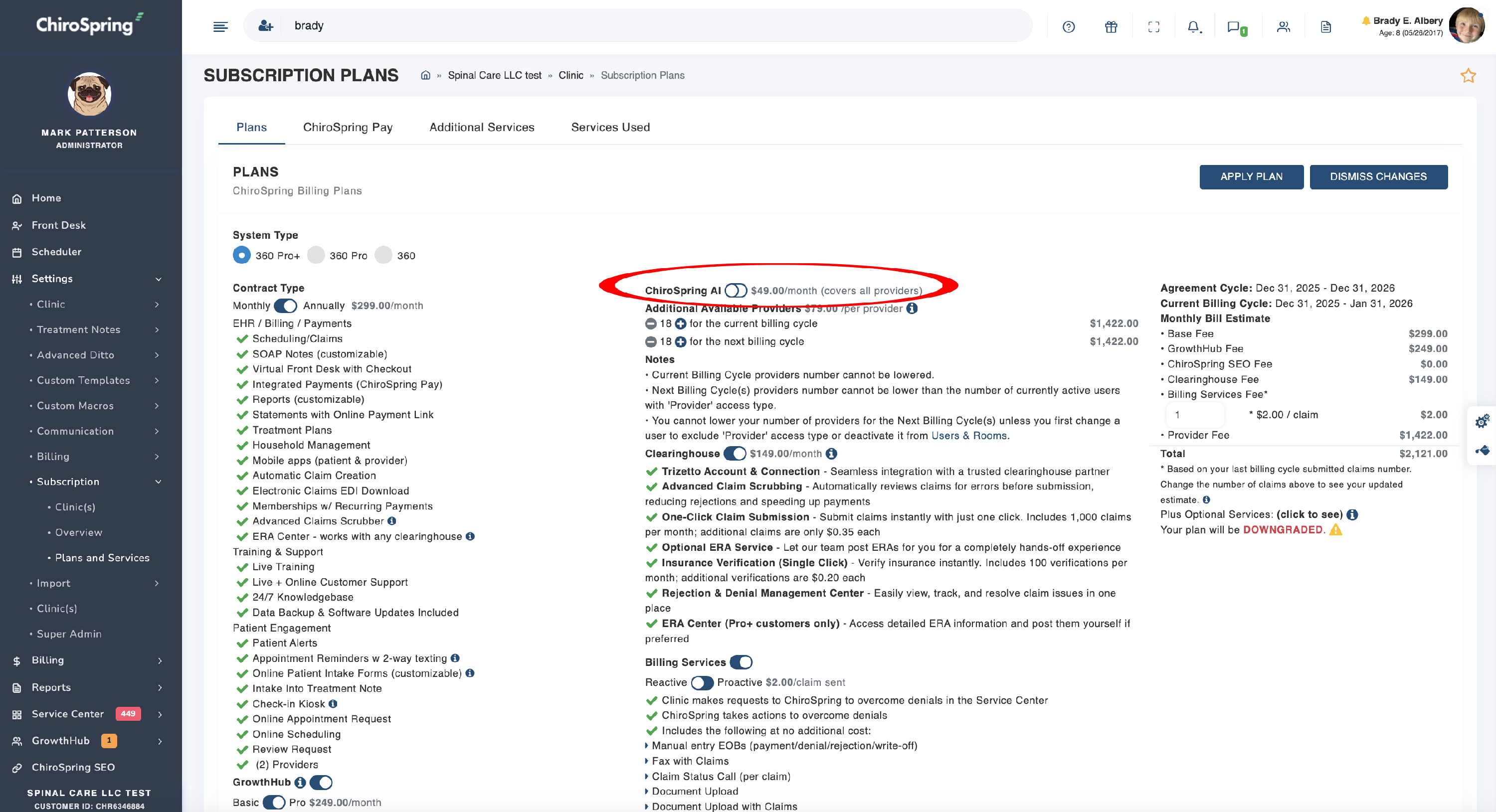The height and width of the screenshot is (812, 1496).
Task: Click the help question mark icon
Action: 1068,27
